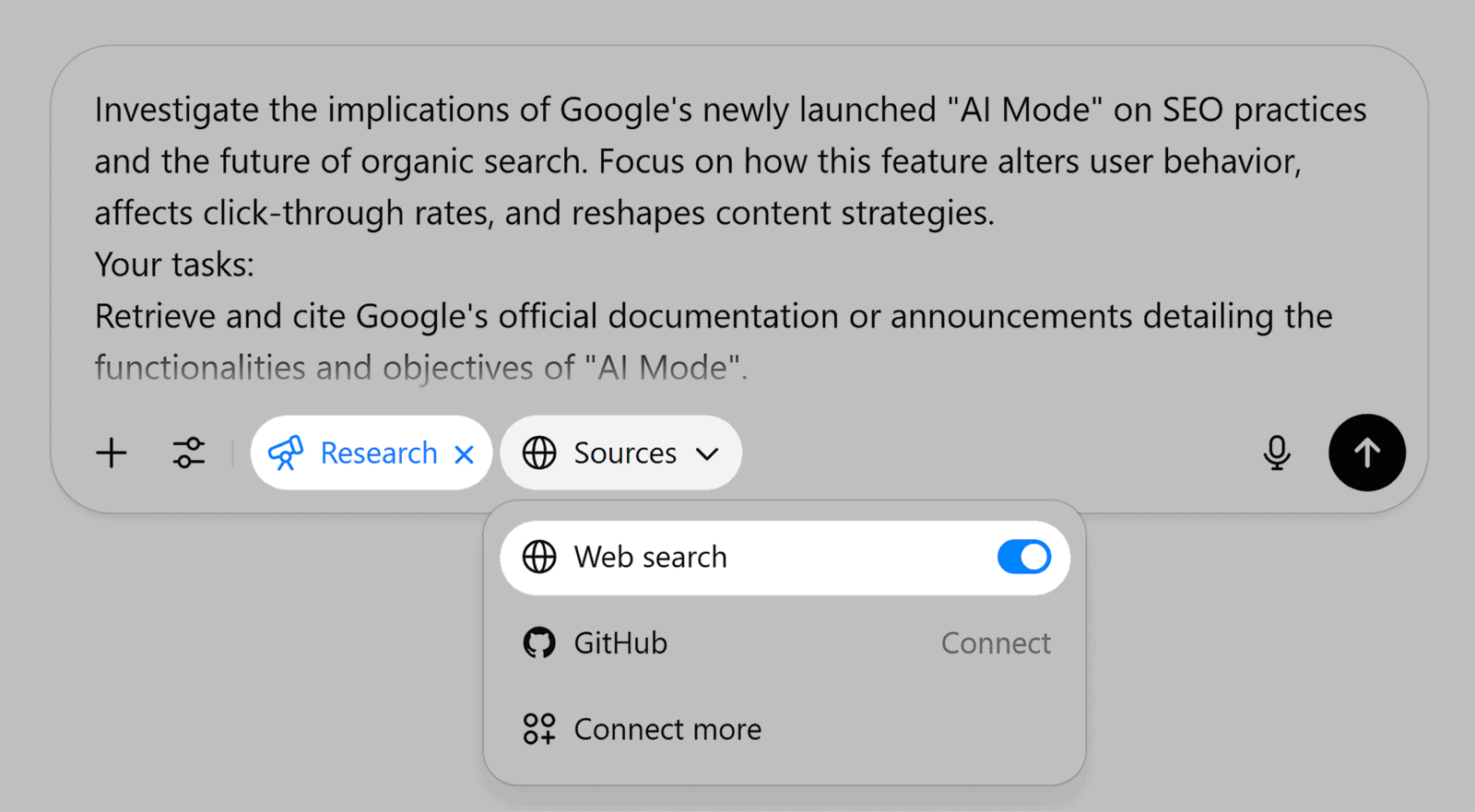This screenshot has height=812, width=1475.
Task: Click Connect next to GitHub
Action: (x=995, y=642)
